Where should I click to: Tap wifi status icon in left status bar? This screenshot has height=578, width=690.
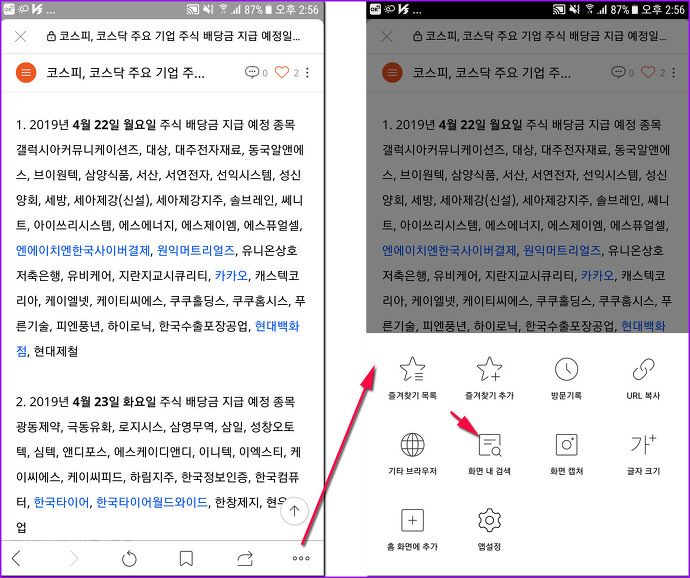click(224, 9)
